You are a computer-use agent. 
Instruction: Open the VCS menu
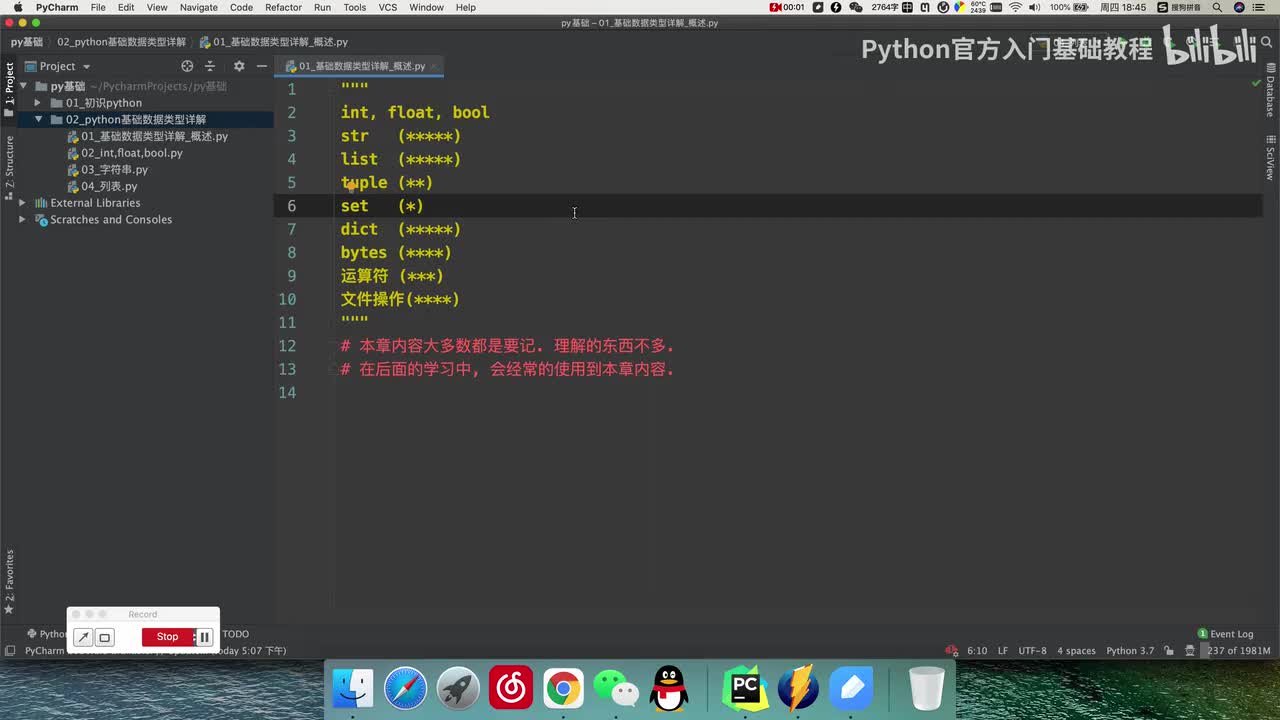[x=388, y=7]
